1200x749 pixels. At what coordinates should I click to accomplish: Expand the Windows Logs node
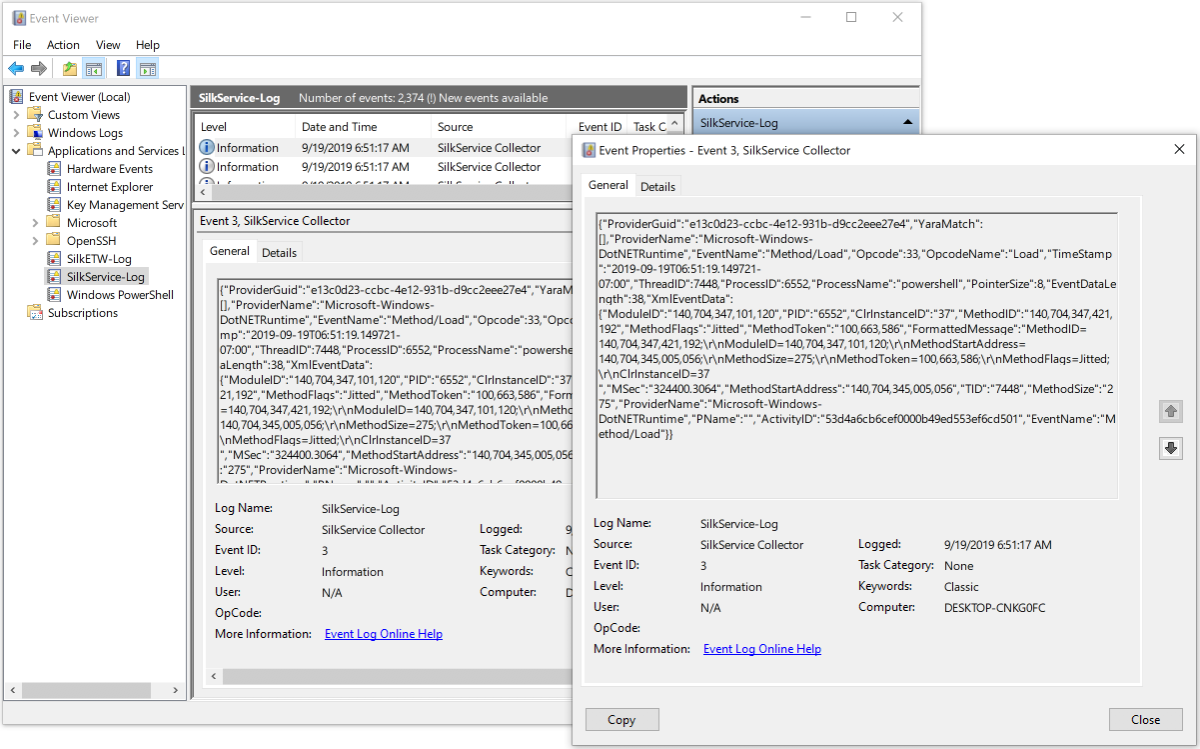point(17,133)
